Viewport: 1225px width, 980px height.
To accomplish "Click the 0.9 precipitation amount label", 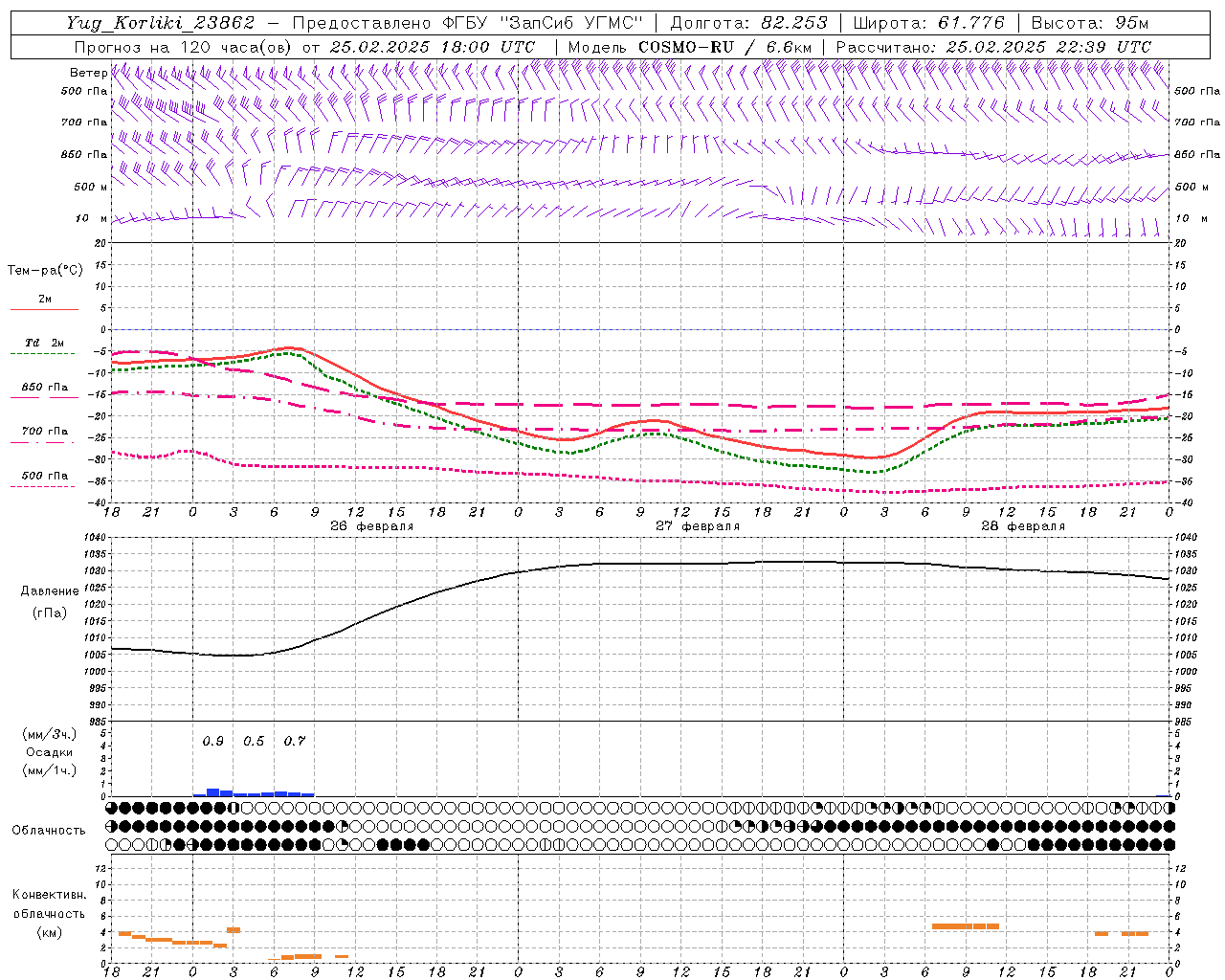I will click(x=212, y=741).
